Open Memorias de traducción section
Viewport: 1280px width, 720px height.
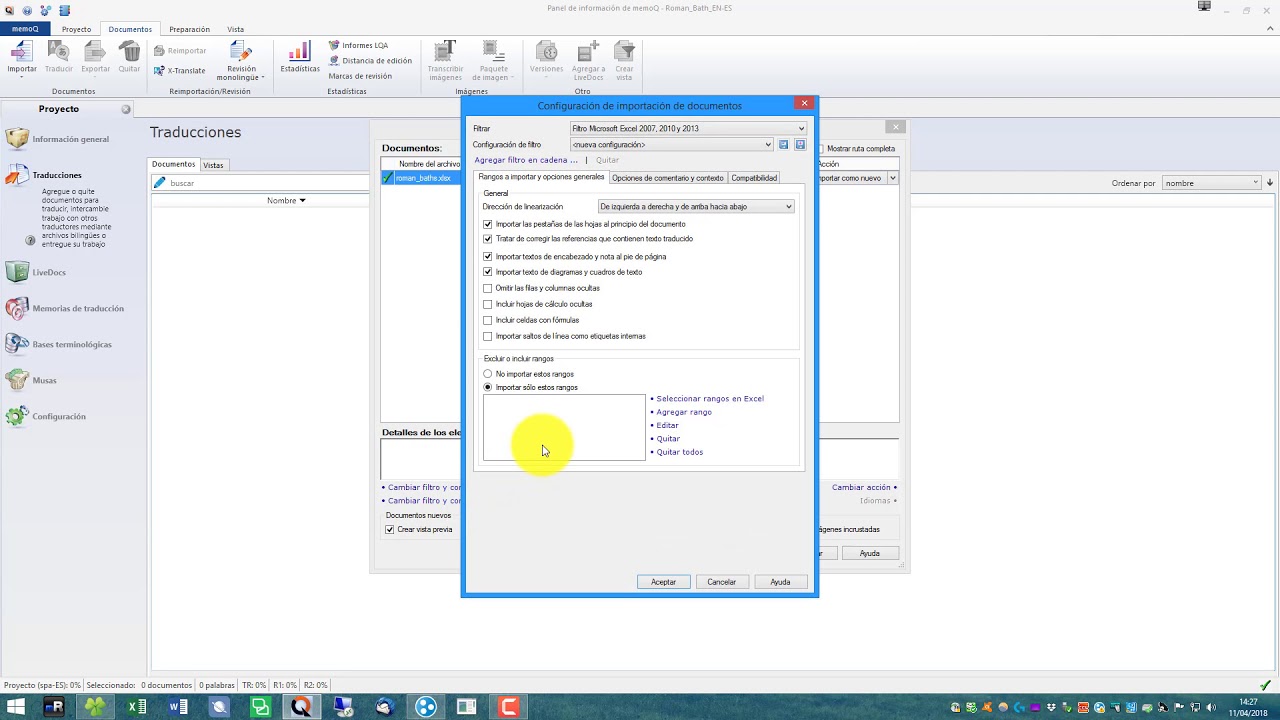[66, 308]
